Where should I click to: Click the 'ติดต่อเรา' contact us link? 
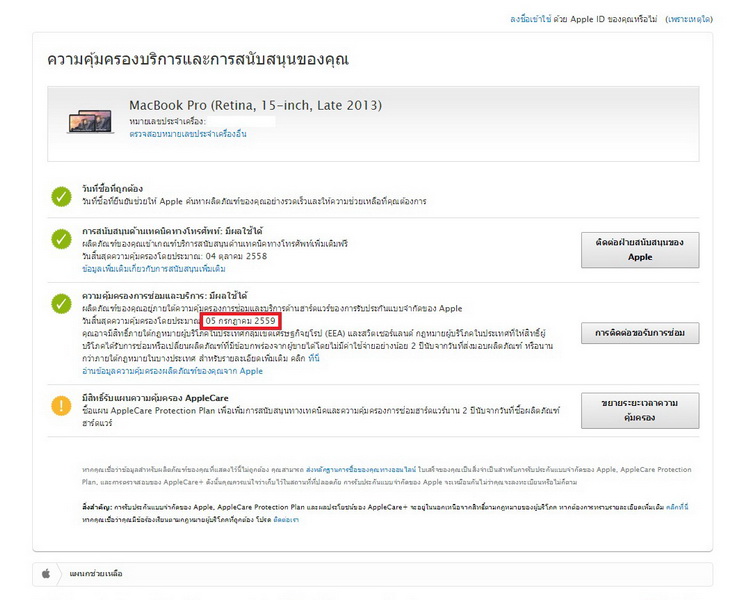click(x=286, y=520)
